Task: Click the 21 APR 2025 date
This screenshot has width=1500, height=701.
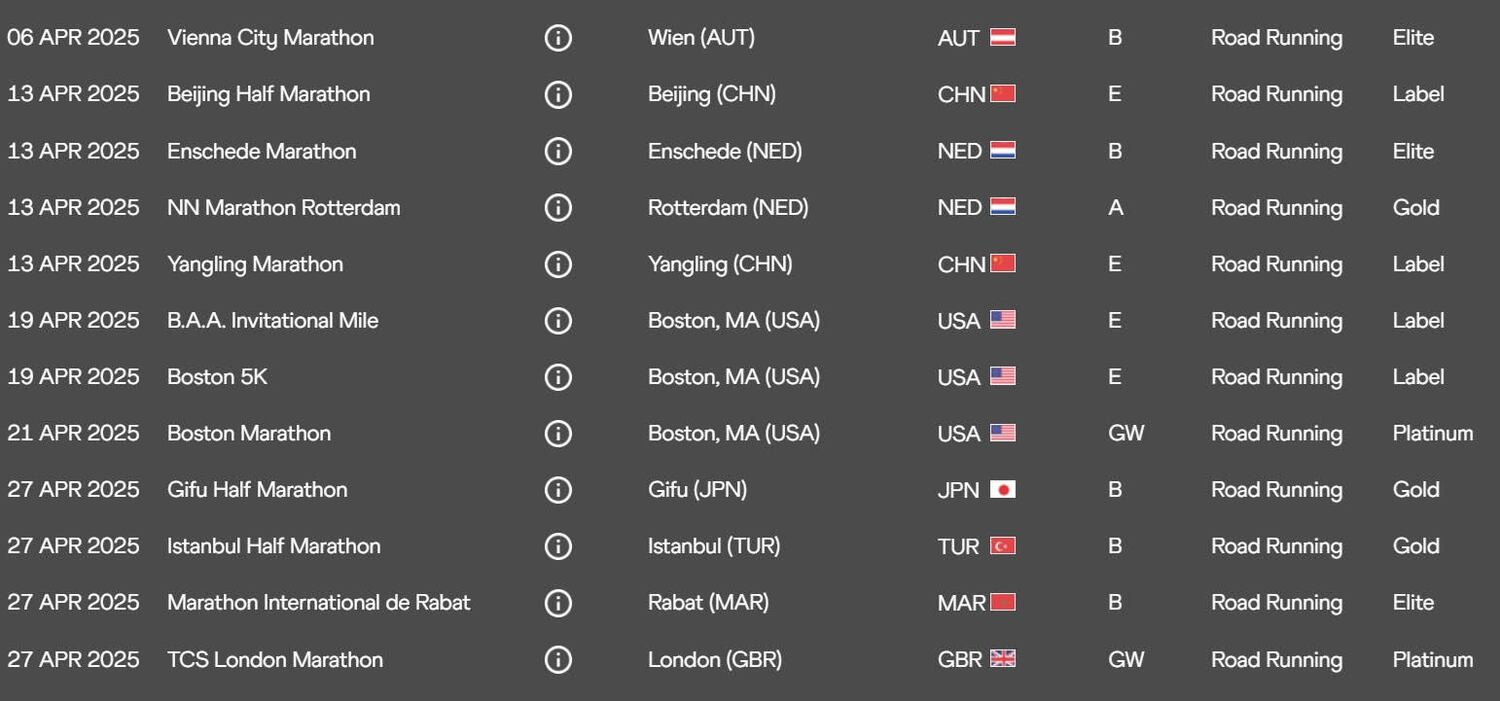Action: 73,433
